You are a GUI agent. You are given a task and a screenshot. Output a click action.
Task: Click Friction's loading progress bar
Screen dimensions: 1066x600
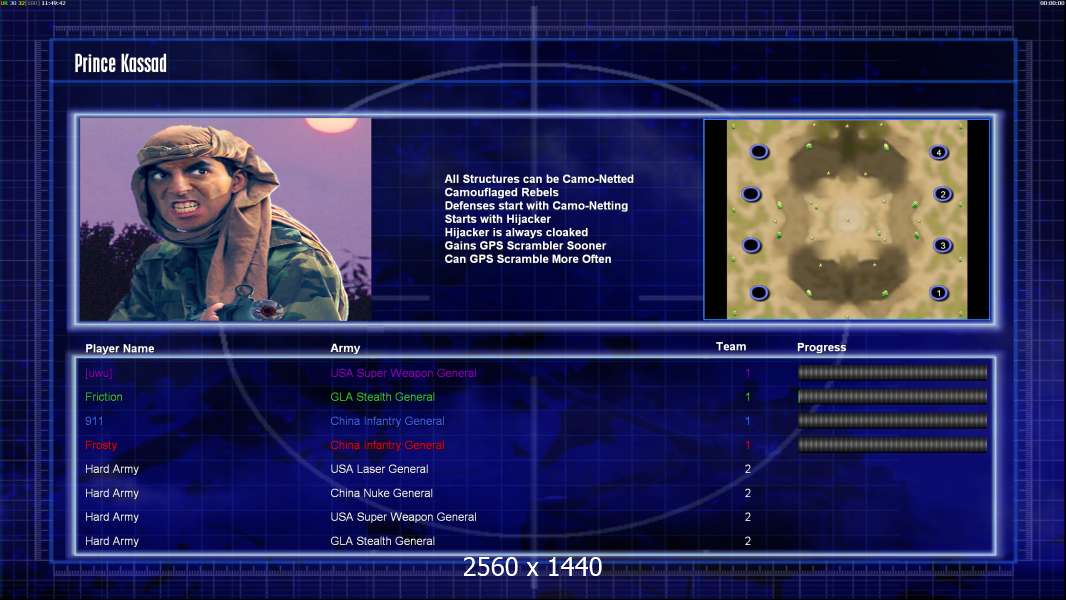coord(893,396)
